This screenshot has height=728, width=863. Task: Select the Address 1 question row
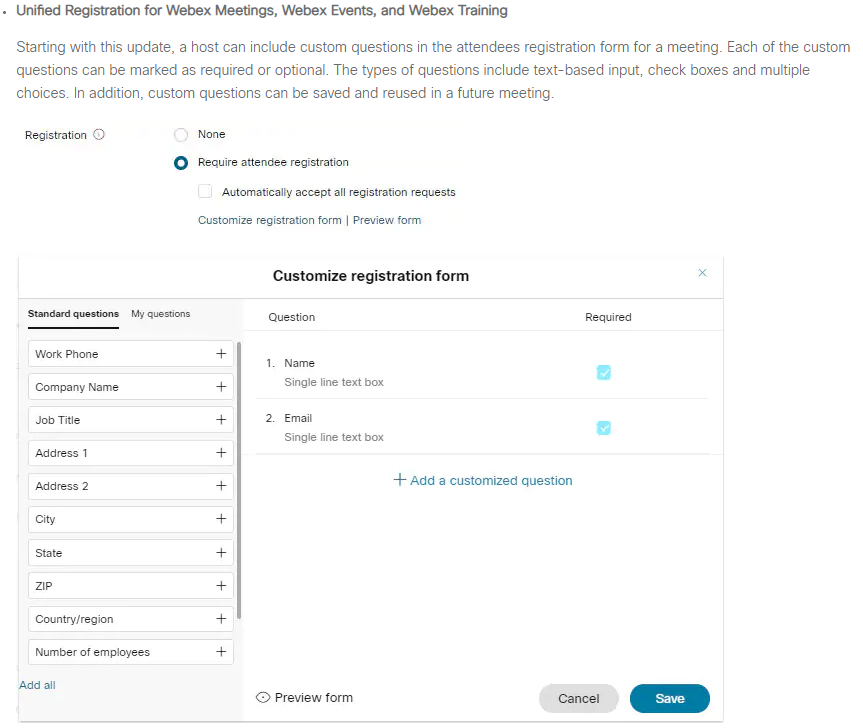pyautogui.click(x=131, y=453)
